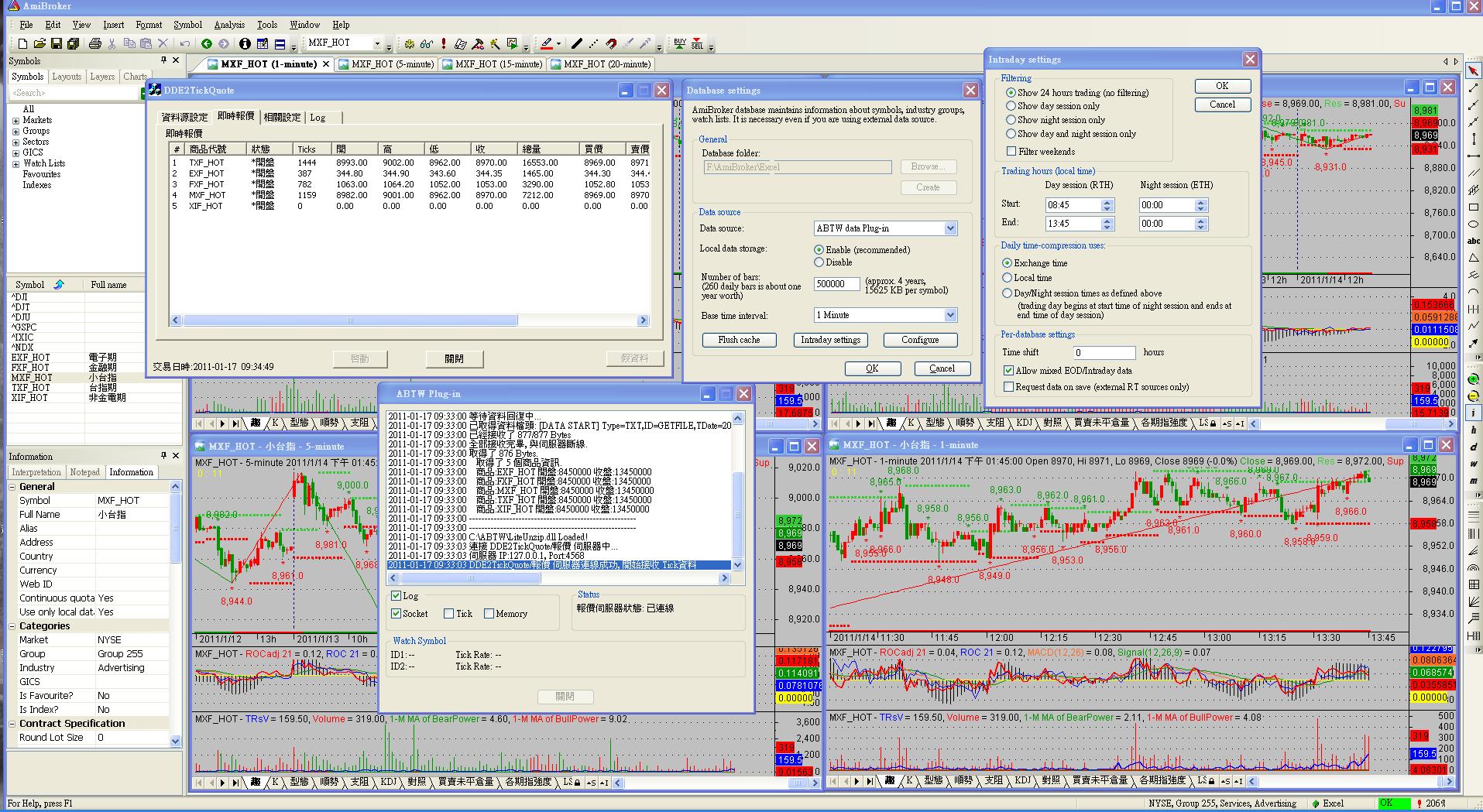Collapse the General section in Information panel

12,487
